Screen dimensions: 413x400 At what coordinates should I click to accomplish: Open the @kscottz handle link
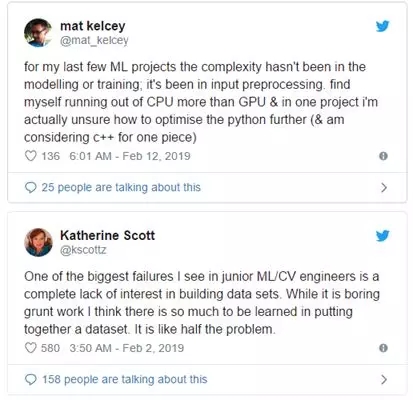point(83,250)
